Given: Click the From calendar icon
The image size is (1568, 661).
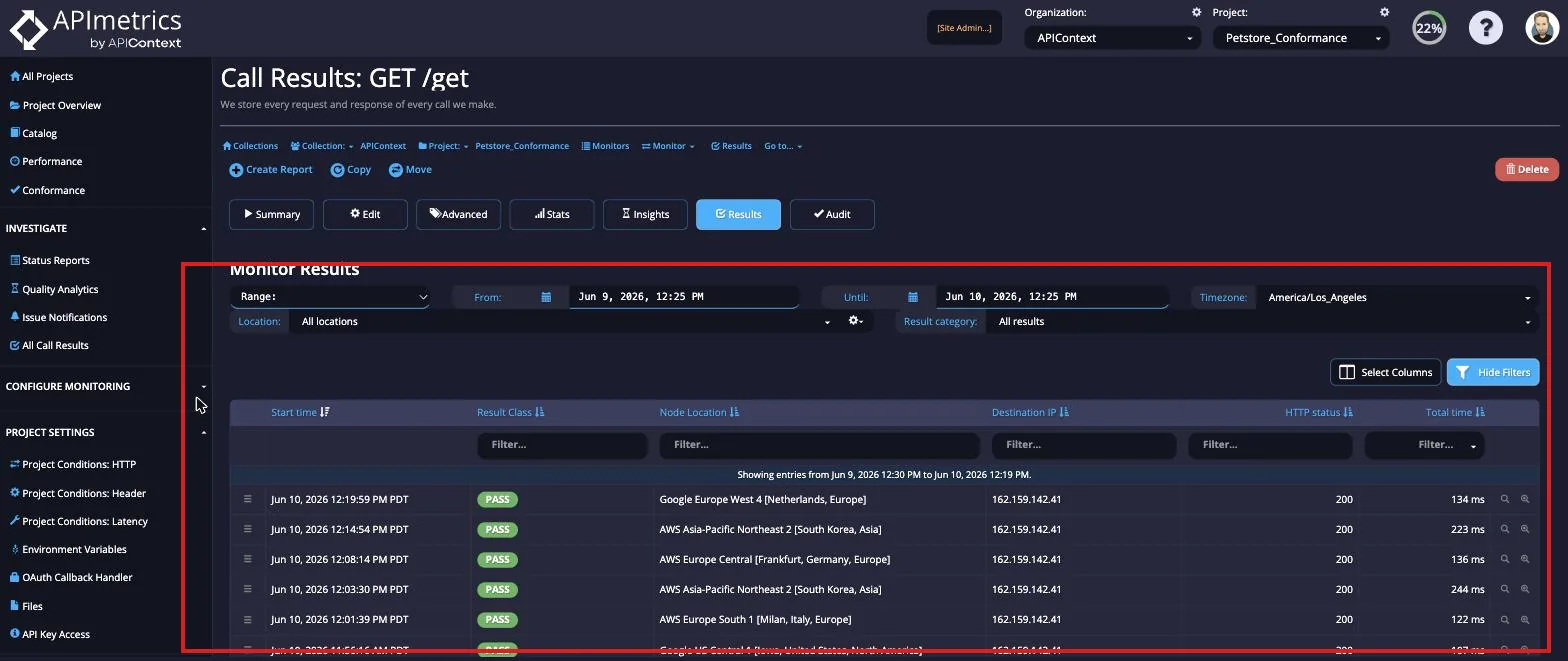Looking at the screenshot, I should [x=546, y=297].
